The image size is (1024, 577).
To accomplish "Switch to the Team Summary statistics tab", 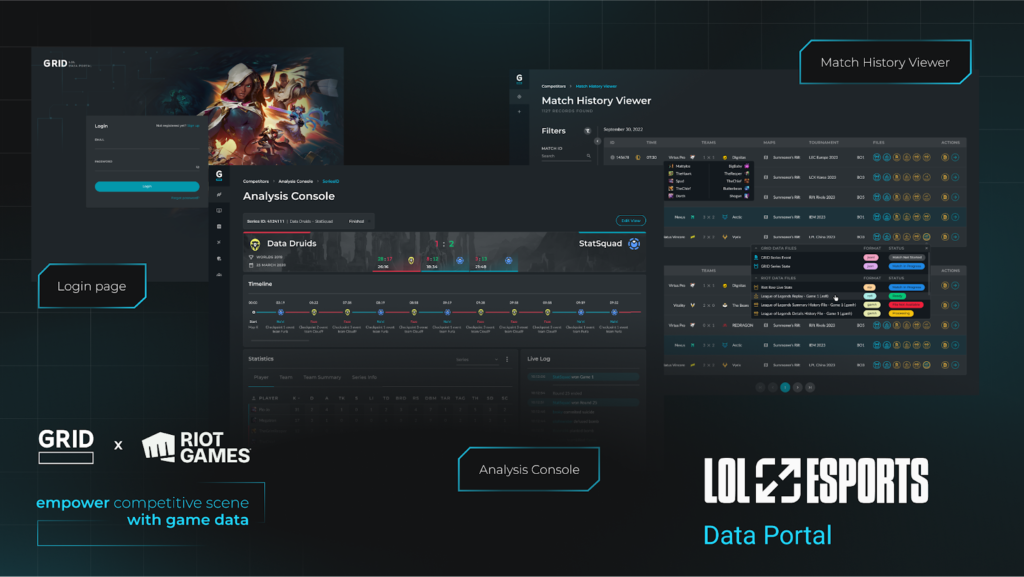I will 323,377.
